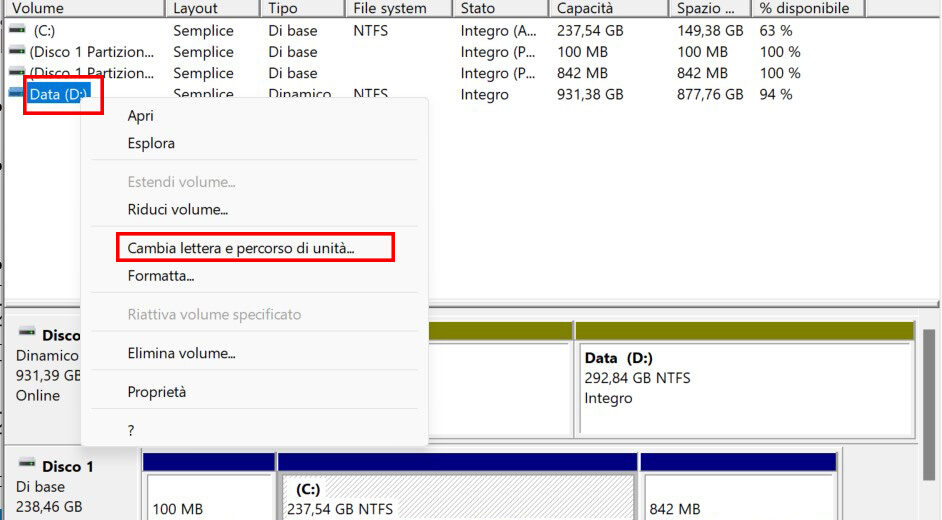Viewport: 942px width, 520px height.
Task: Click the 842 MB Disco 1 partition row icon
Action: pos(17,73)
